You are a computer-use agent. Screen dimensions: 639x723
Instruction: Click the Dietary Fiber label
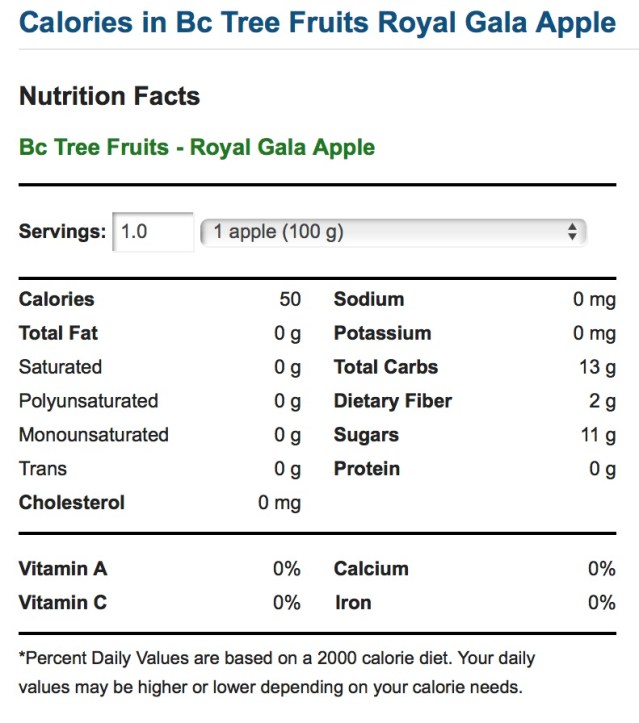[x=393, y=401]
